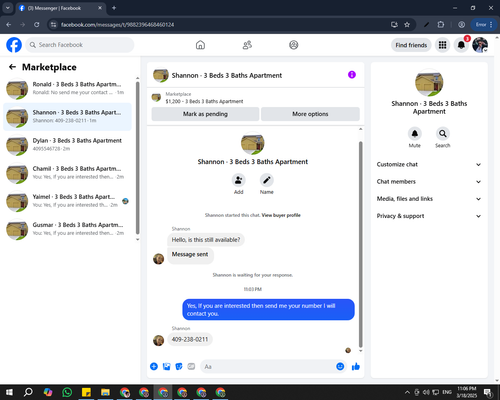Expand the Customize chat section
This screenshot has height=400, width=500.
click(x=429, y=164)
